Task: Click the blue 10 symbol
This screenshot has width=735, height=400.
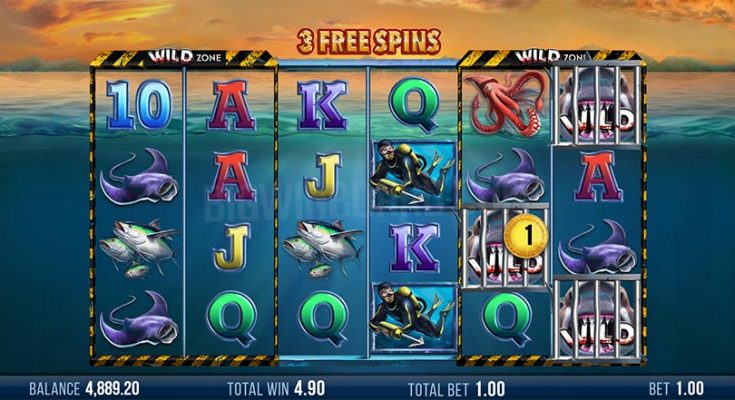Action: click(x=138, y=105)
